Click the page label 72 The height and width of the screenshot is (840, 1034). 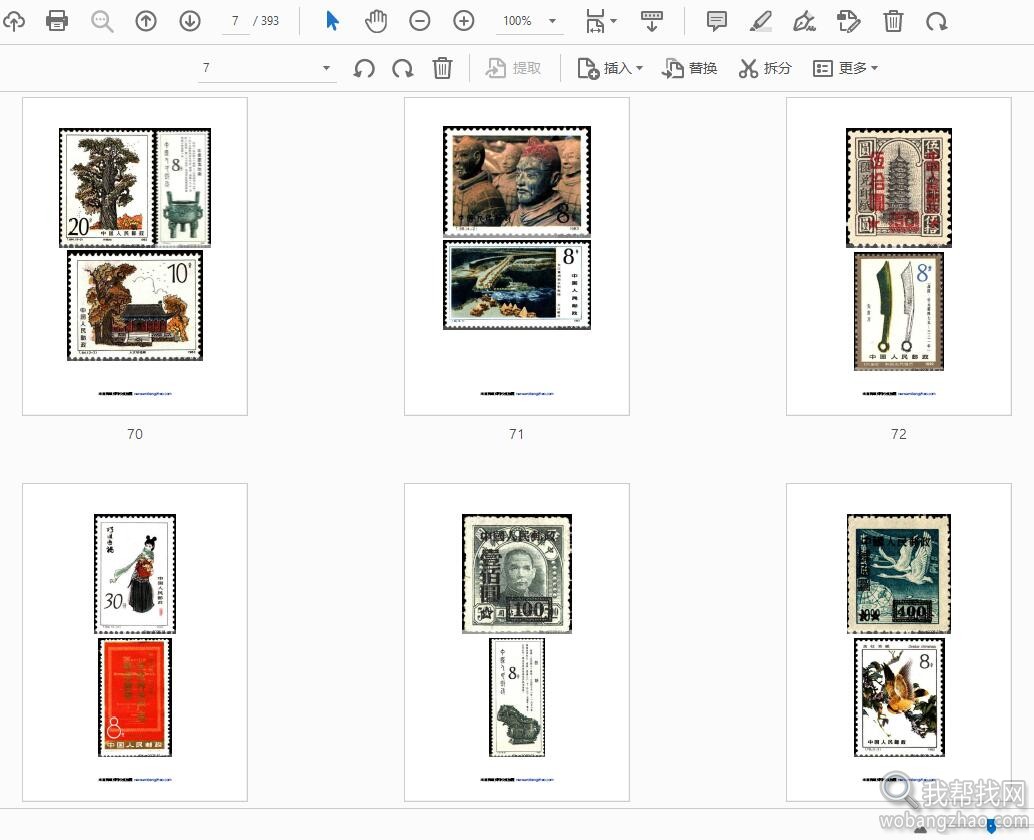tap(899, 434)
